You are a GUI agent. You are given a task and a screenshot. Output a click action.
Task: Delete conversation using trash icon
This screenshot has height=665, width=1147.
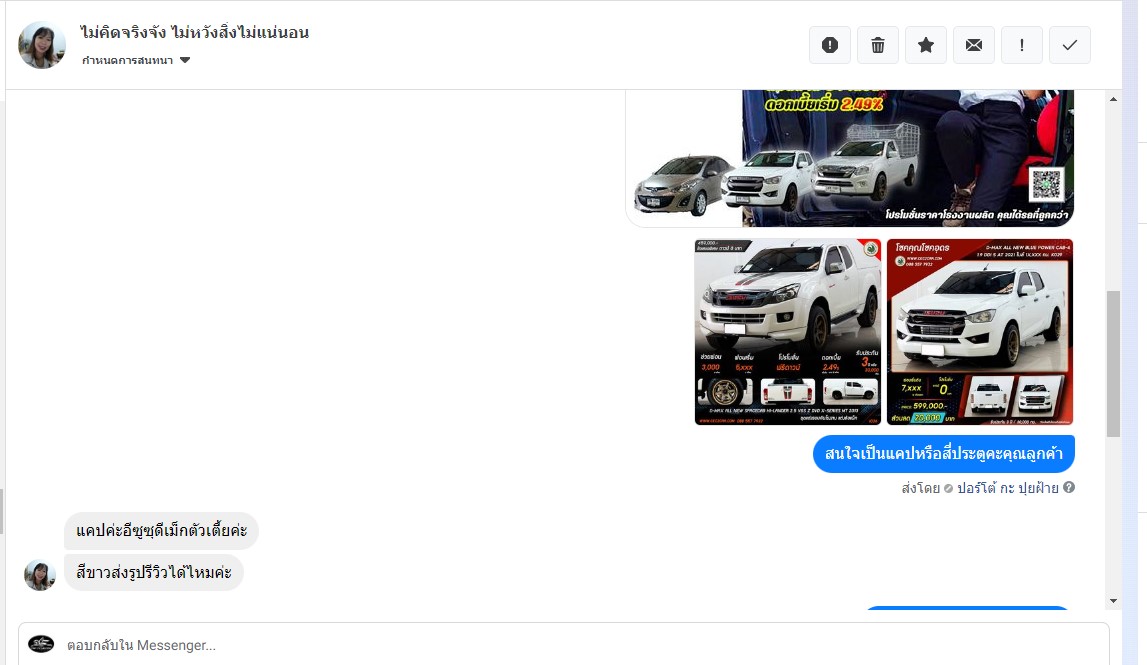click(878, 45)
